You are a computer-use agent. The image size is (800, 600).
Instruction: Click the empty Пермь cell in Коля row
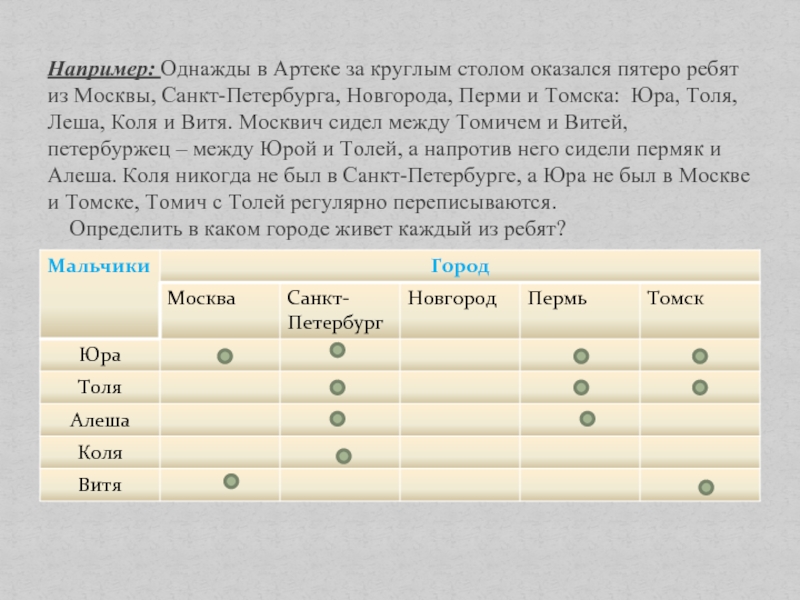coord(580,452)
